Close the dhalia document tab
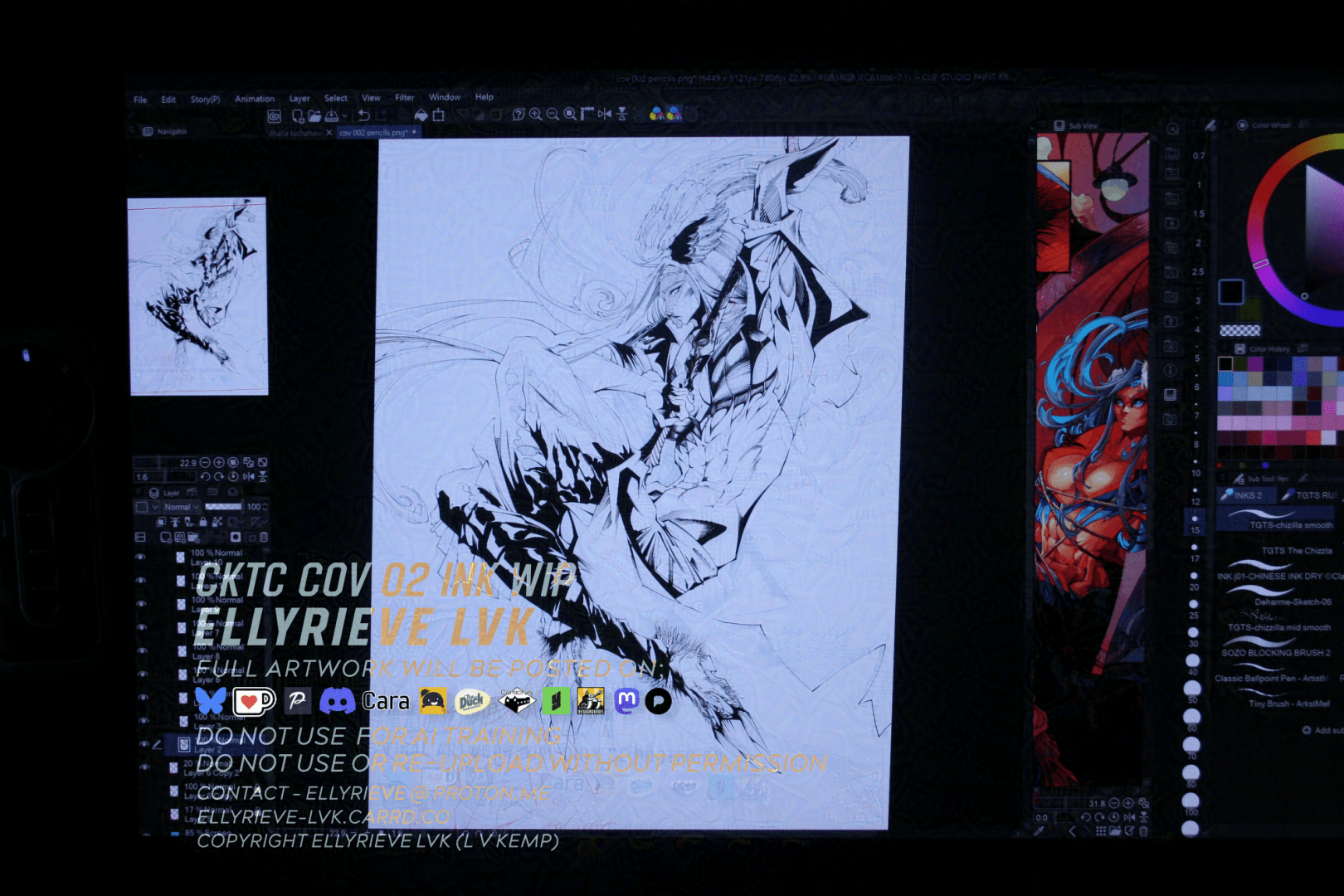The width and height of the screenshot is (1344, 896). 329,133
